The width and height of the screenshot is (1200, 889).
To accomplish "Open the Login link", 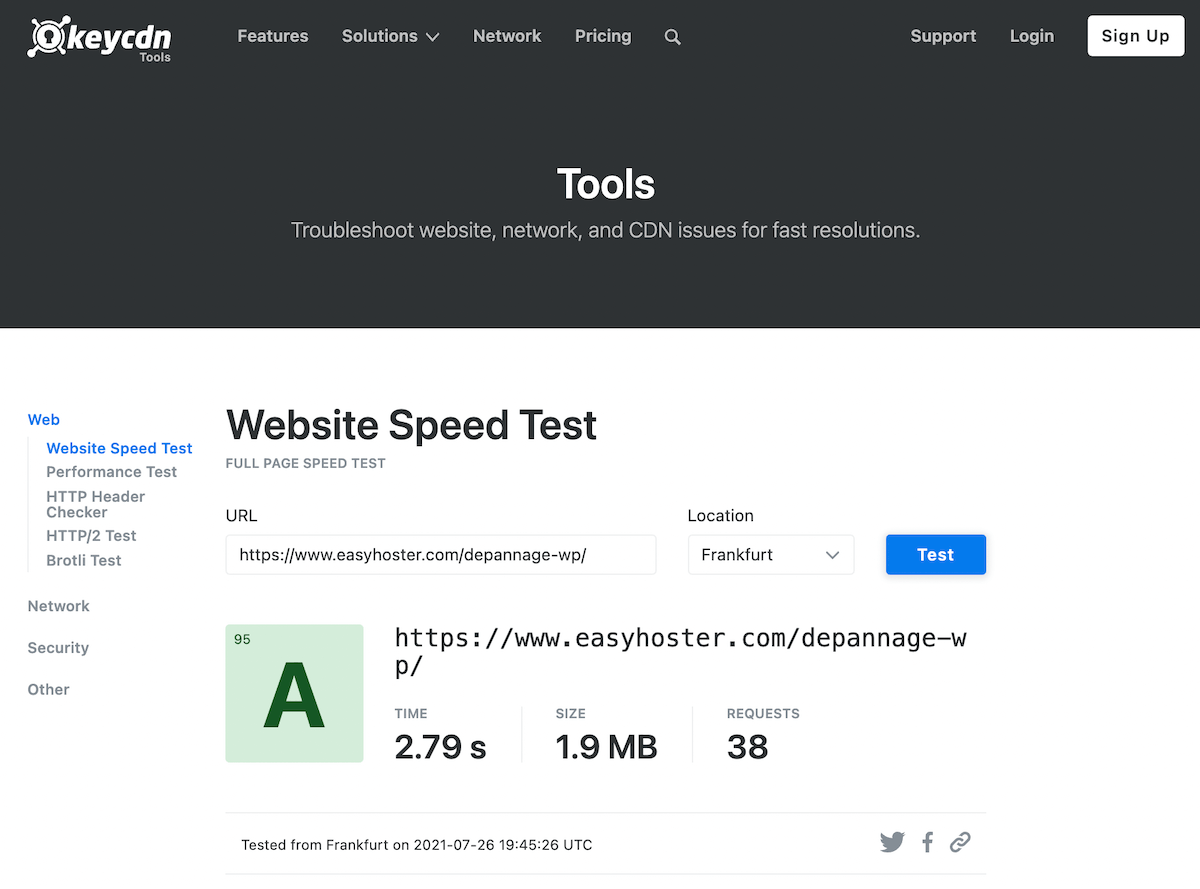I will [1031, 36].
